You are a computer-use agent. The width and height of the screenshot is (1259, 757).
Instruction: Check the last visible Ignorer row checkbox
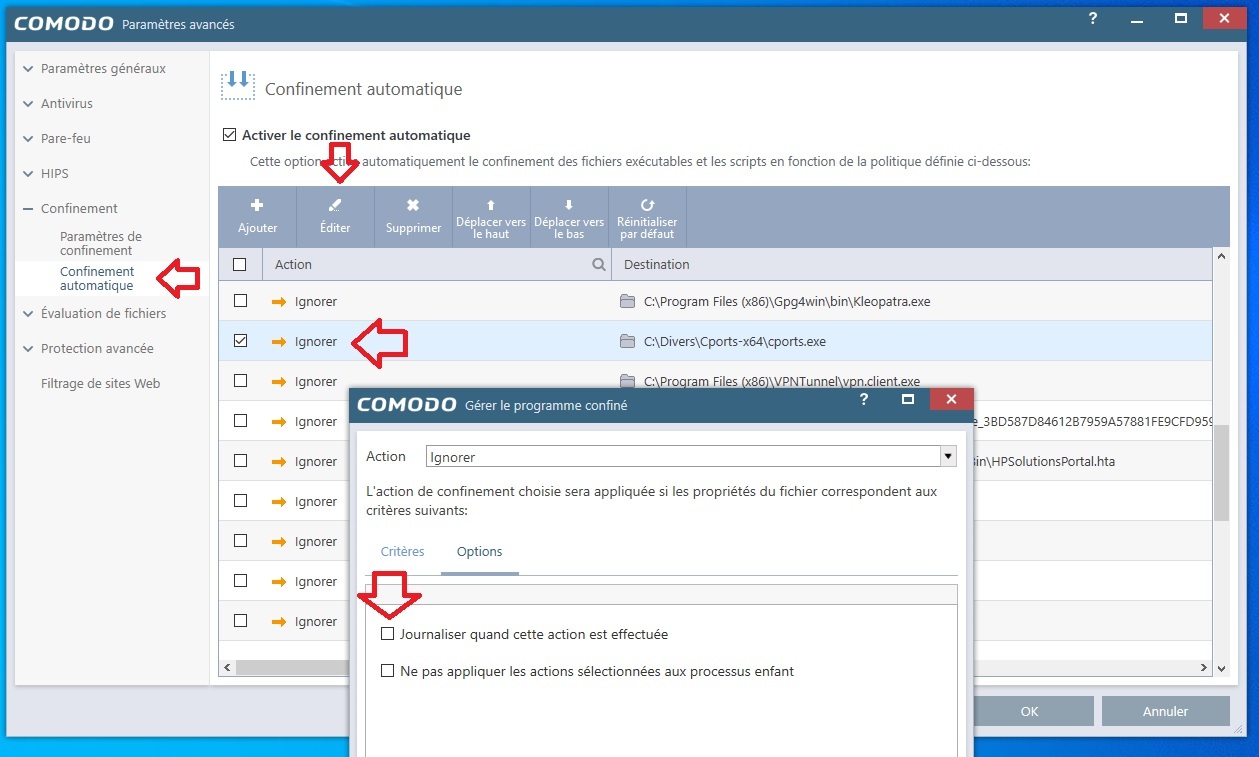(240, 620)
